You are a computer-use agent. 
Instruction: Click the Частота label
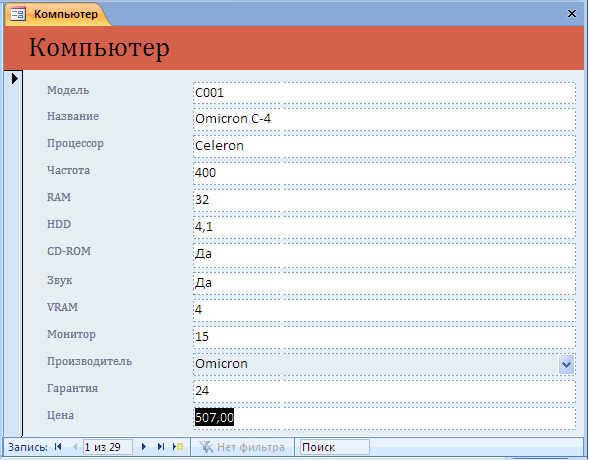pos(68,170)
